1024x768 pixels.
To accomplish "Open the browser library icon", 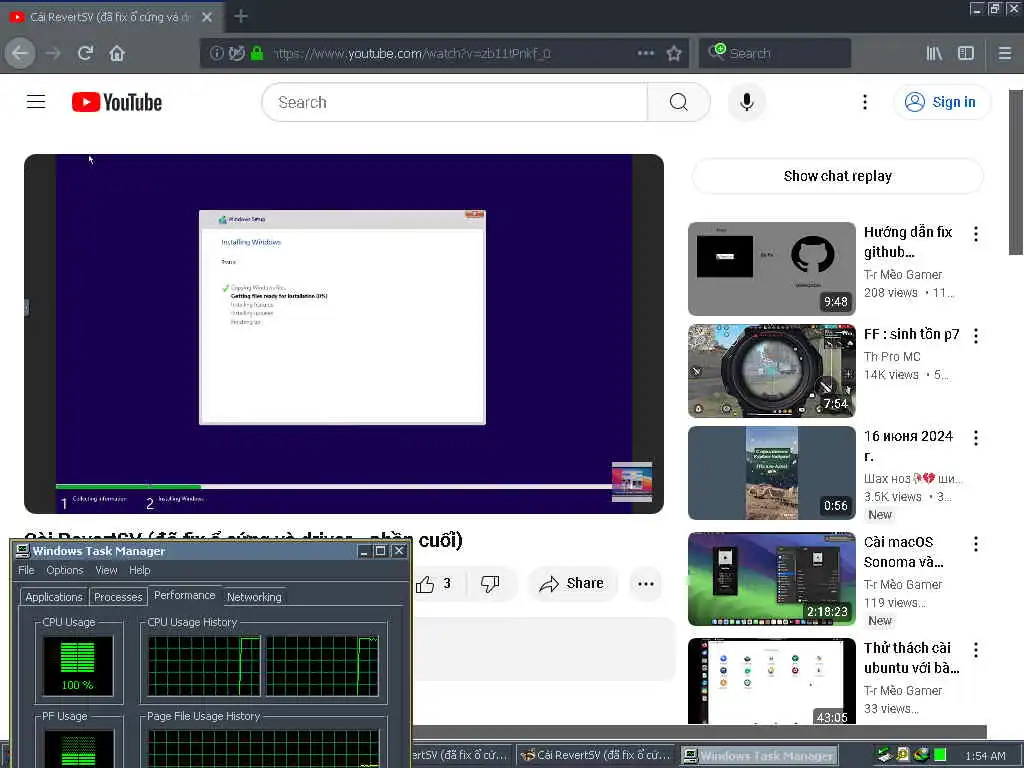I will pyautogui.click(x=934, y=54).
